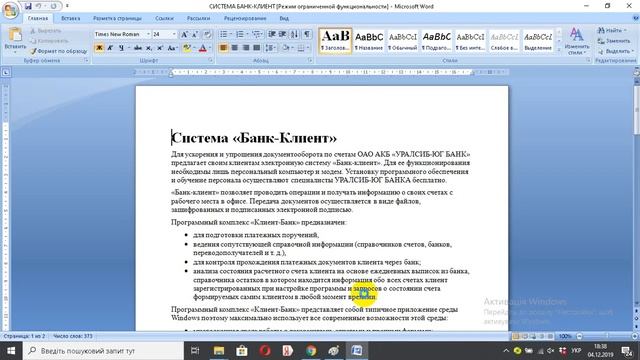Apply the Название style

coord(369,41)
